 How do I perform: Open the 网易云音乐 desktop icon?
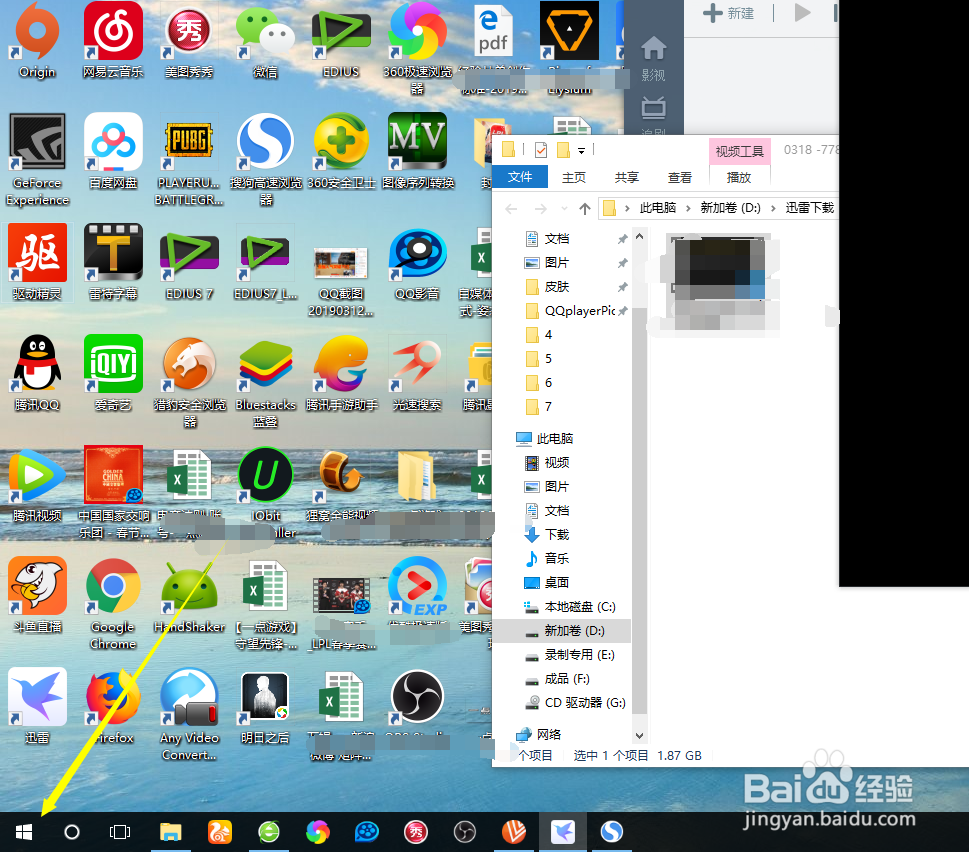pyautogui.click(x=113, y=41)
